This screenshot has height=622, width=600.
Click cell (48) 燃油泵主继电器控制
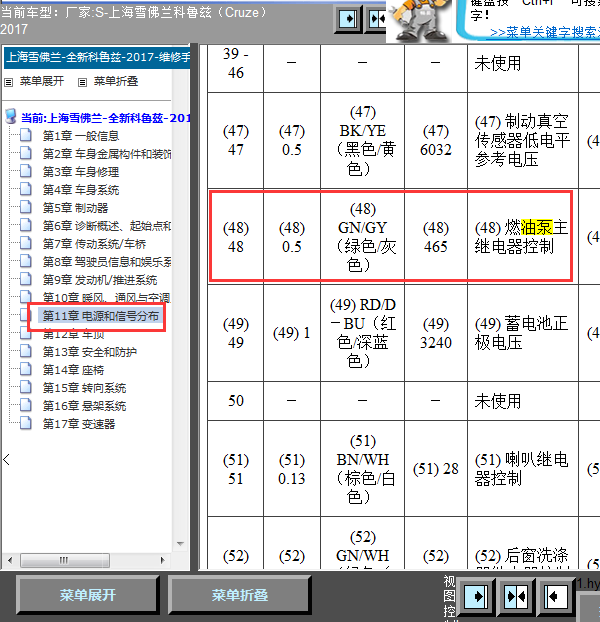pos(522,237)
